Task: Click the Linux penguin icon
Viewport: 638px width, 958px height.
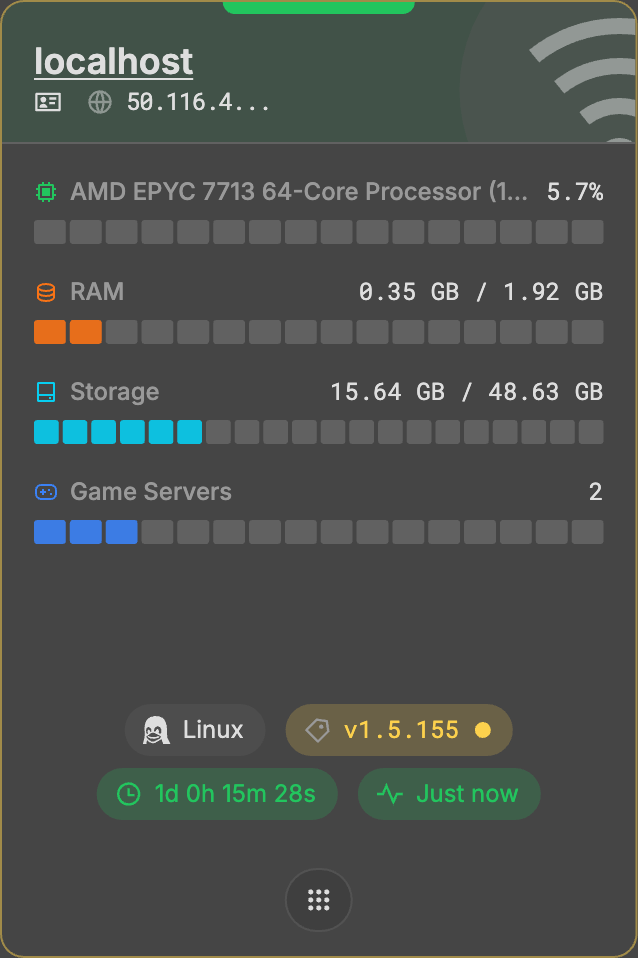Action: (154, 730)
